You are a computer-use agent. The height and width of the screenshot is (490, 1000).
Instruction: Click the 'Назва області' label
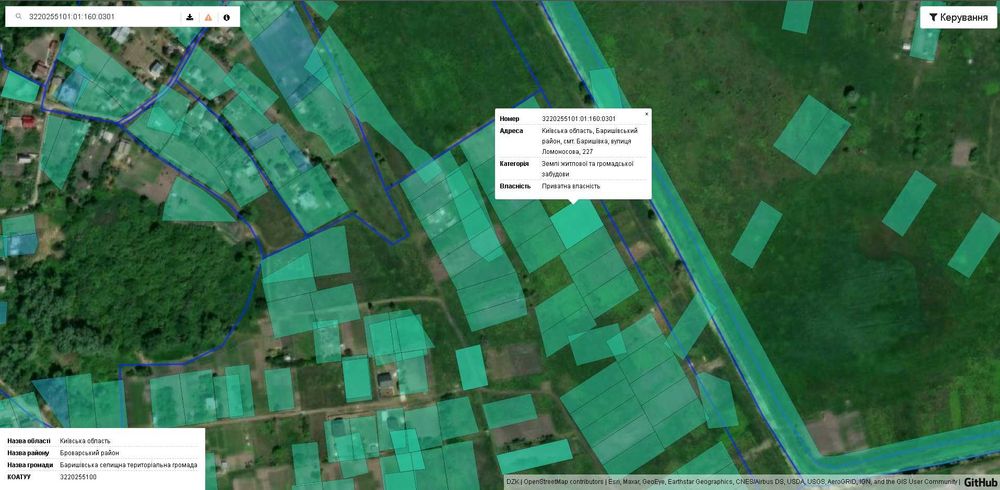(x=29, y=441)
